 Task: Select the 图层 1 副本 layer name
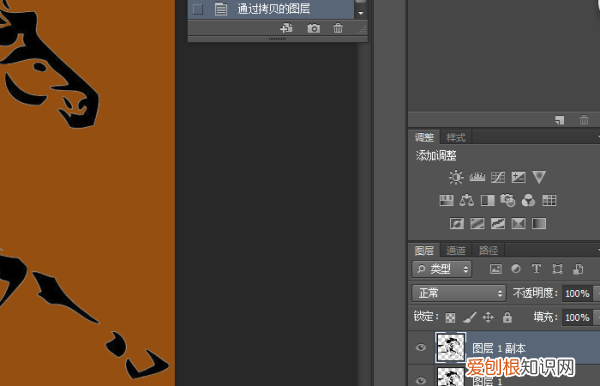click(x=499, y=348)
